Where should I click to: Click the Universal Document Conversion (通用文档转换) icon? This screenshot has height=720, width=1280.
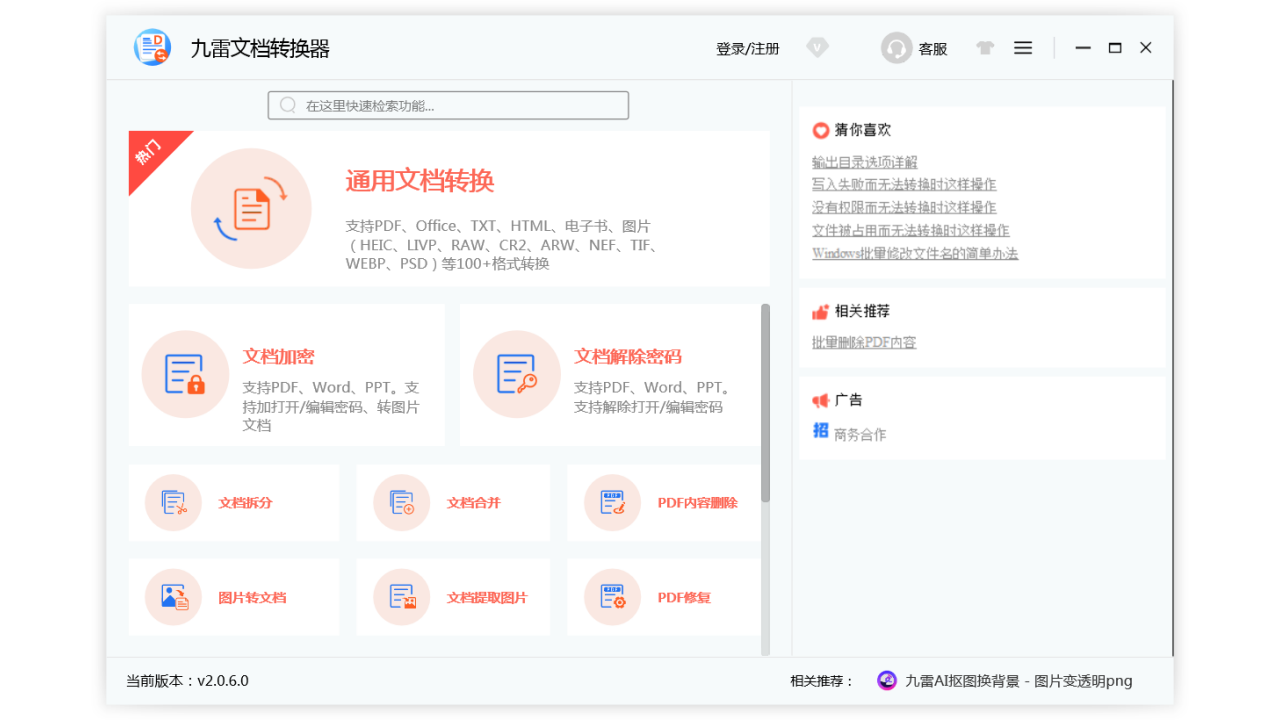click(x=251, y=208)
